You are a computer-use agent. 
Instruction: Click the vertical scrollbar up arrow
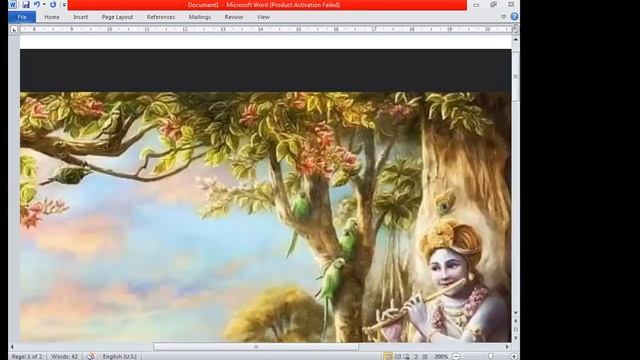(x=516, y=40)
